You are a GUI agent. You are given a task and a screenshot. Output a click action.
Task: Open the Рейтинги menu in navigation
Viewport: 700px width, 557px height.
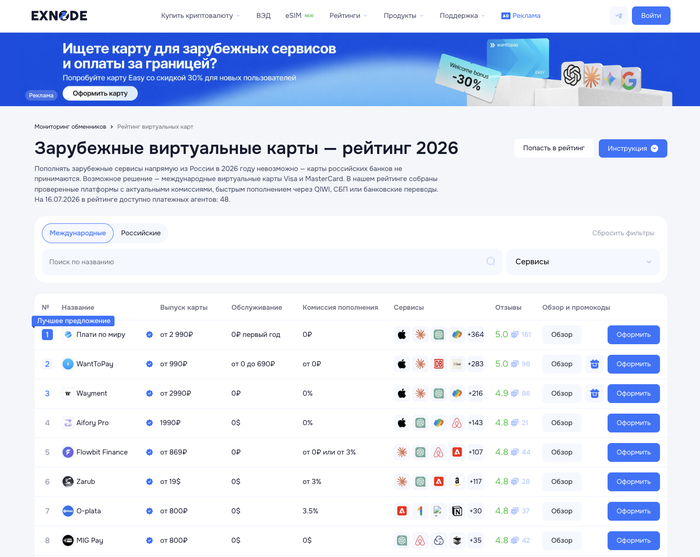pyautogui.click(x=348, y=16)
